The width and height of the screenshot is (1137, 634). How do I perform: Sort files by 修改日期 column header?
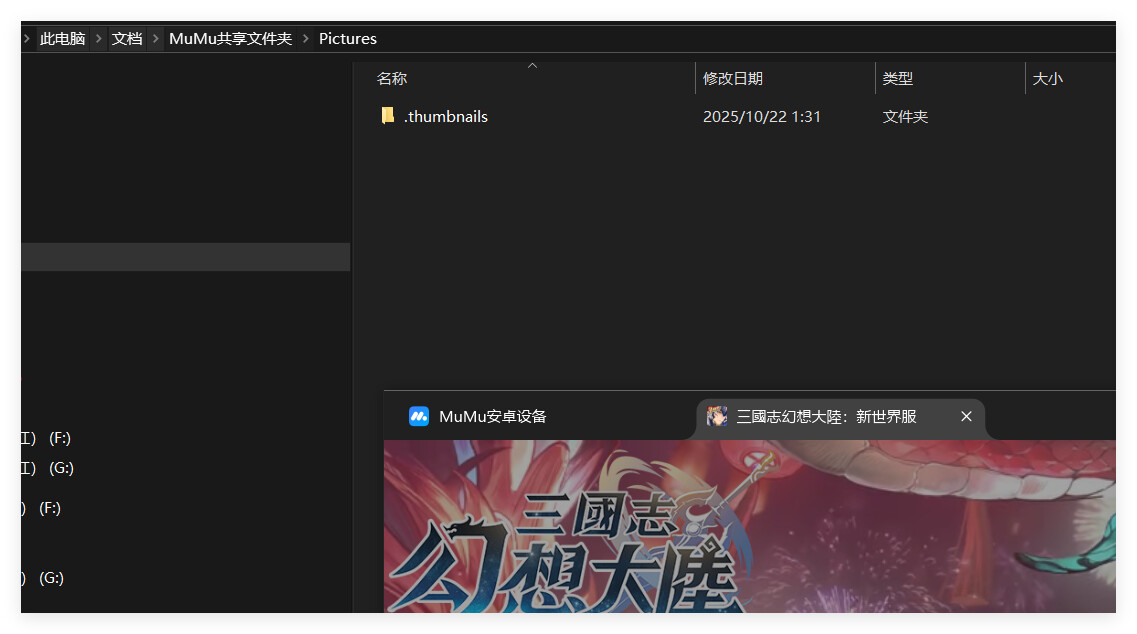(733, 78)
